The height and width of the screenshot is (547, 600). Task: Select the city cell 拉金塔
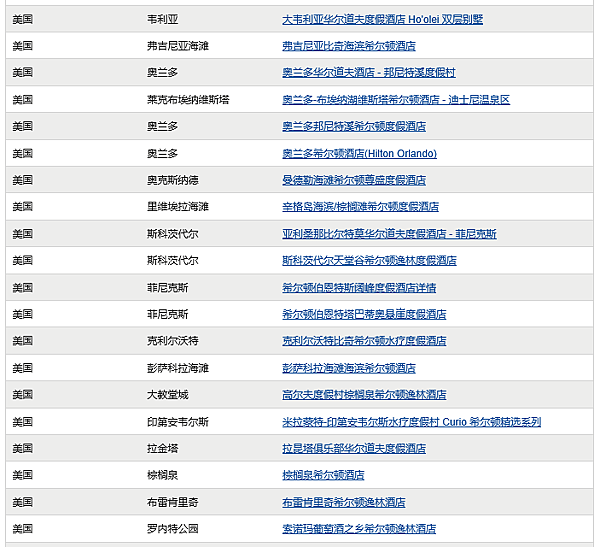(163, 448)
